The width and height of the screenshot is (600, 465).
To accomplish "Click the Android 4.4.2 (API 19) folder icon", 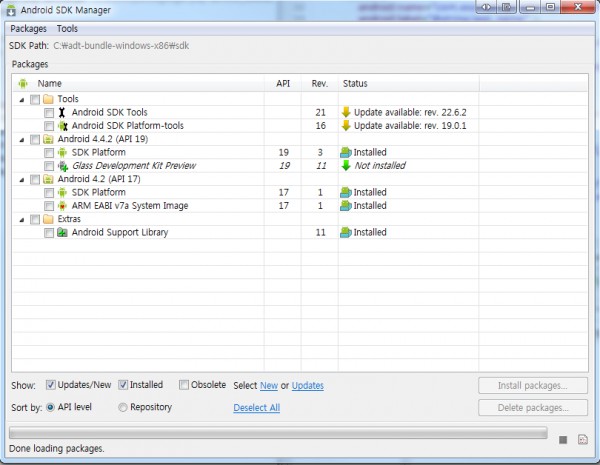I will pyautogui.click(x=48, y=139).
